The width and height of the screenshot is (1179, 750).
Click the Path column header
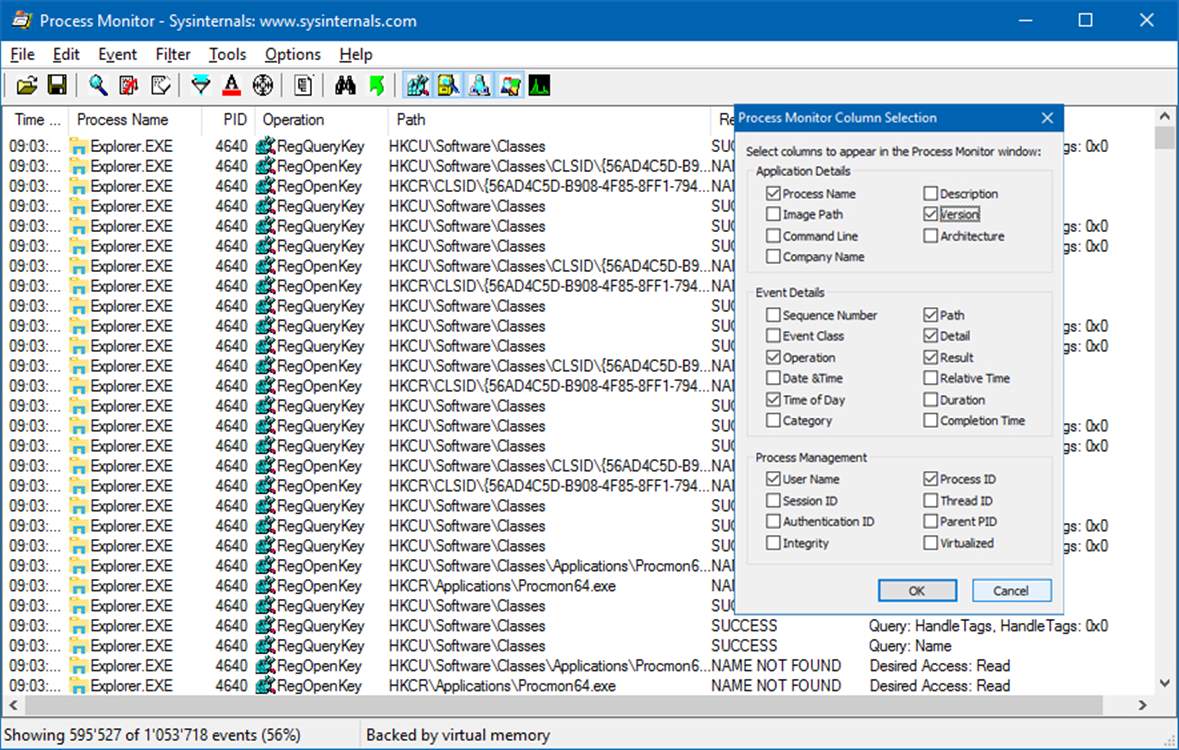point(548,120)
